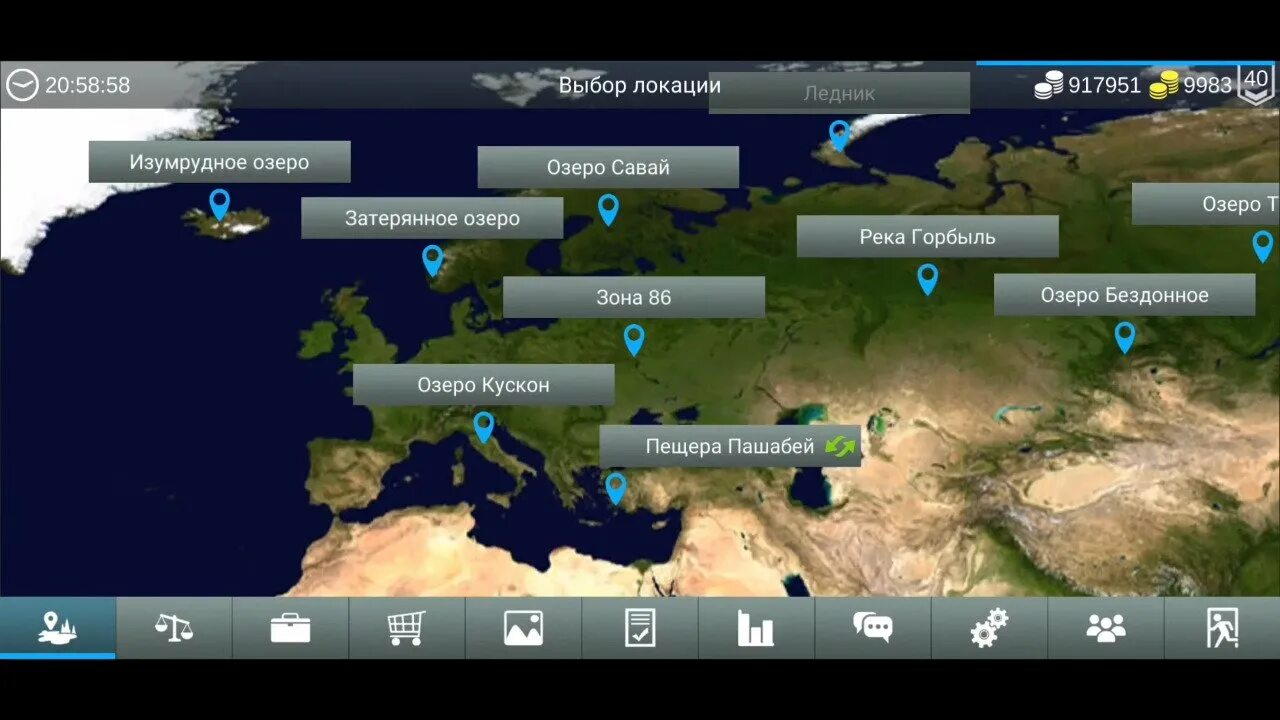
Task: Open the chat bubbles icon
Action: click(873, 628)
